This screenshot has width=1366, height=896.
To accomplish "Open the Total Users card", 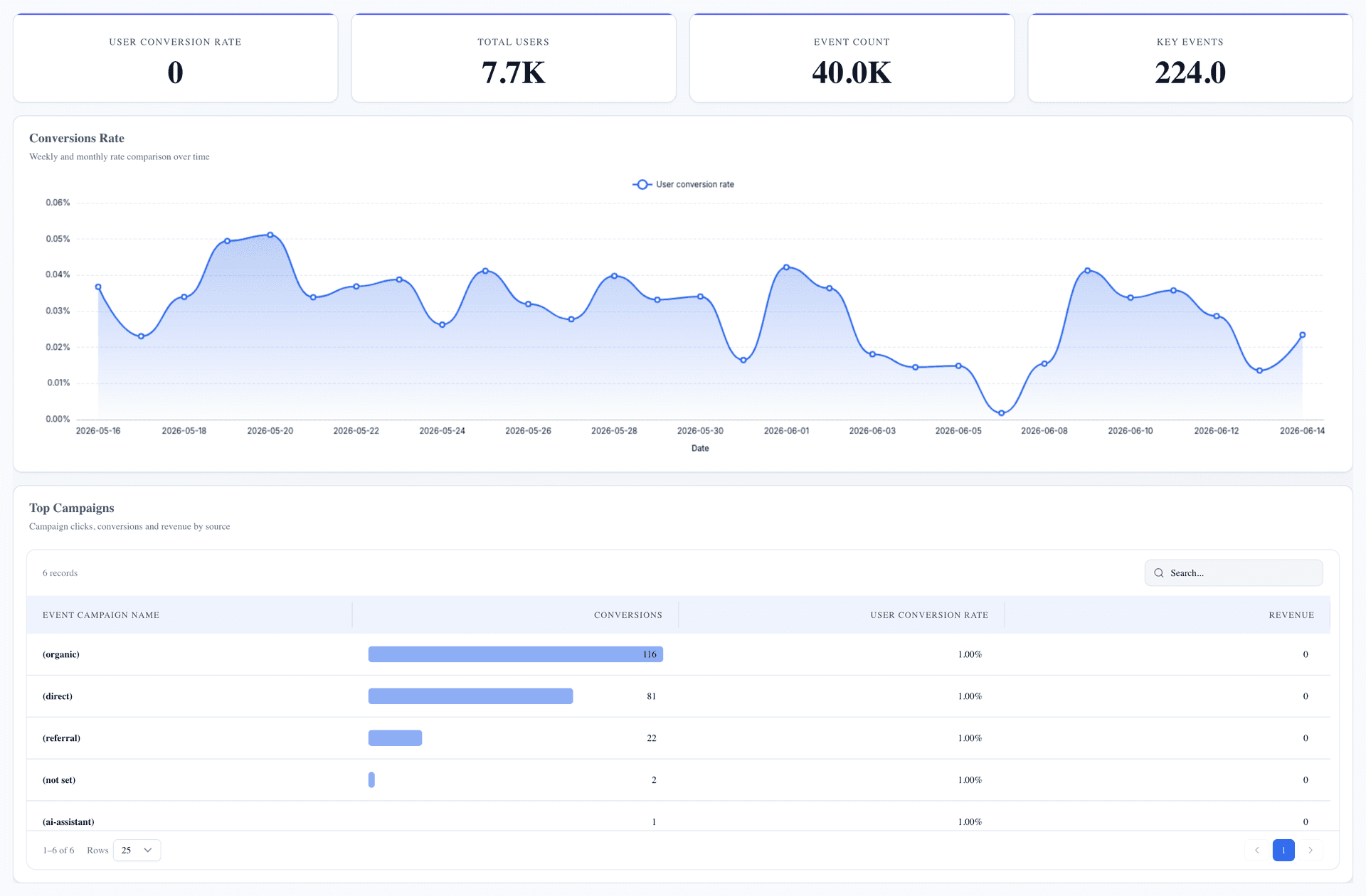I will pos(514,58).
